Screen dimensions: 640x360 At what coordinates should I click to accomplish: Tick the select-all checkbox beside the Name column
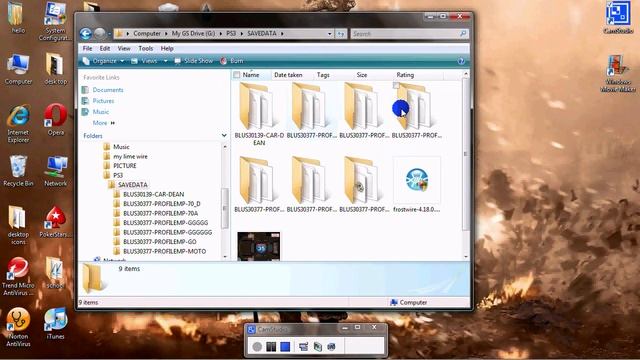[237, 75]
